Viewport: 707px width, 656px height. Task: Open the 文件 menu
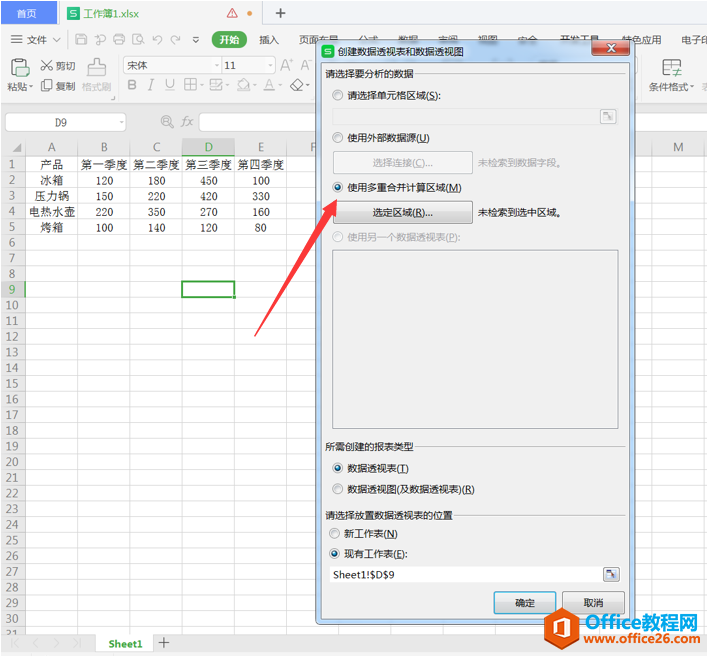(37, 40)
